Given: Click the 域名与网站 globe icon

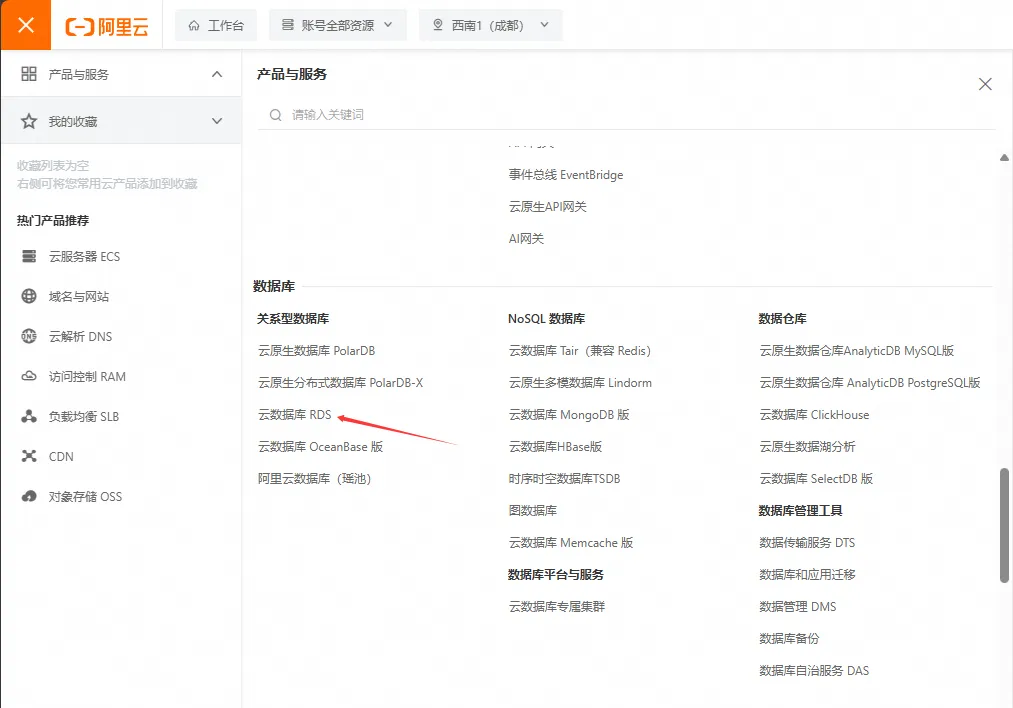Looking at the screenshot, I should (x=29, y=296).
